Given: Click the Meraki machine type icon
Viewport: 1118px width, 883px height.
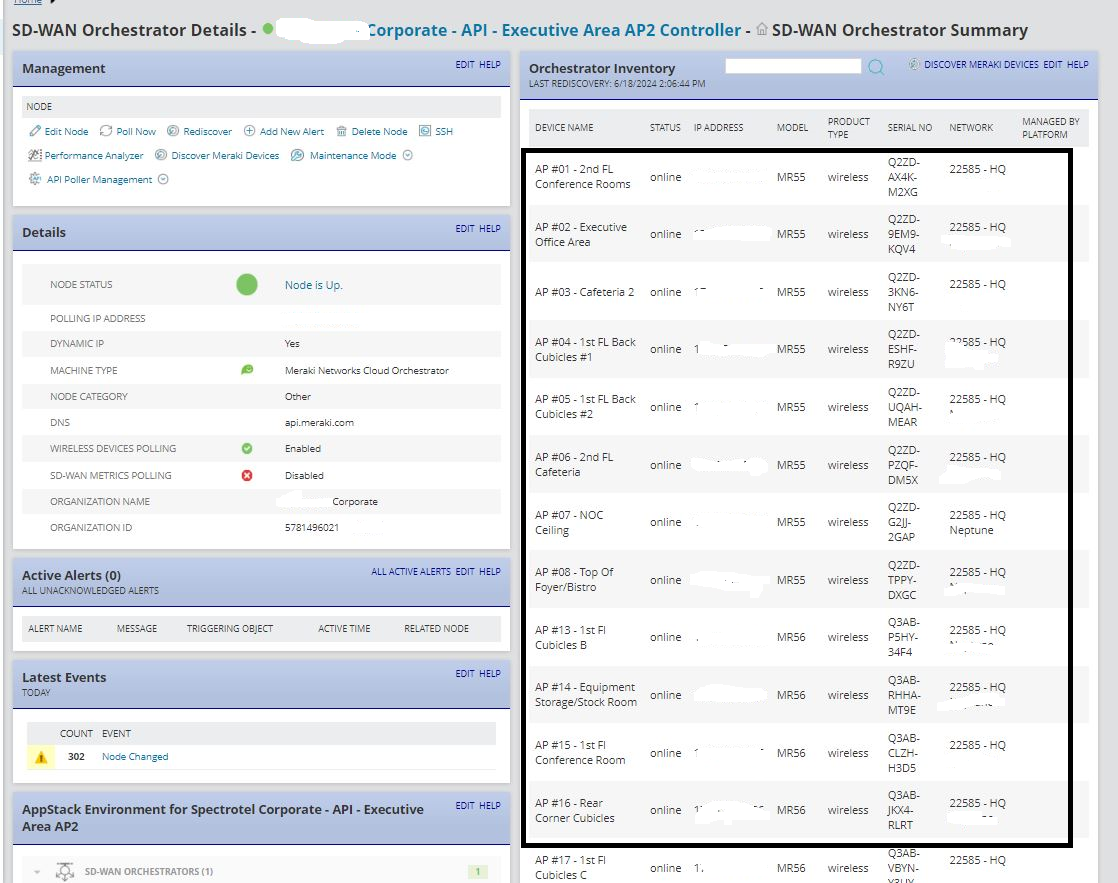Looking at the screenshot, I should point(247,369).
